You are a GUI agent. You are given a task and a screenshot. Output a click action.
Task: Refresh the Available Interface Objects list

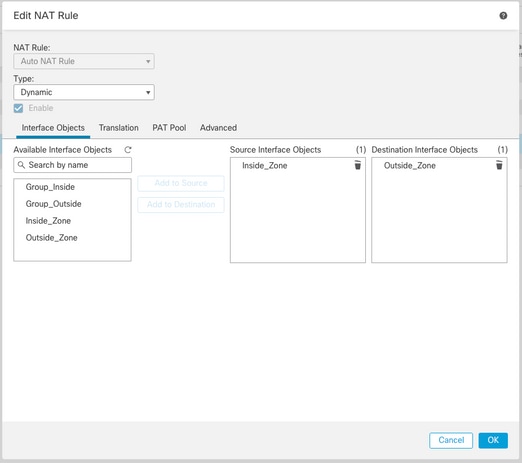128,150
